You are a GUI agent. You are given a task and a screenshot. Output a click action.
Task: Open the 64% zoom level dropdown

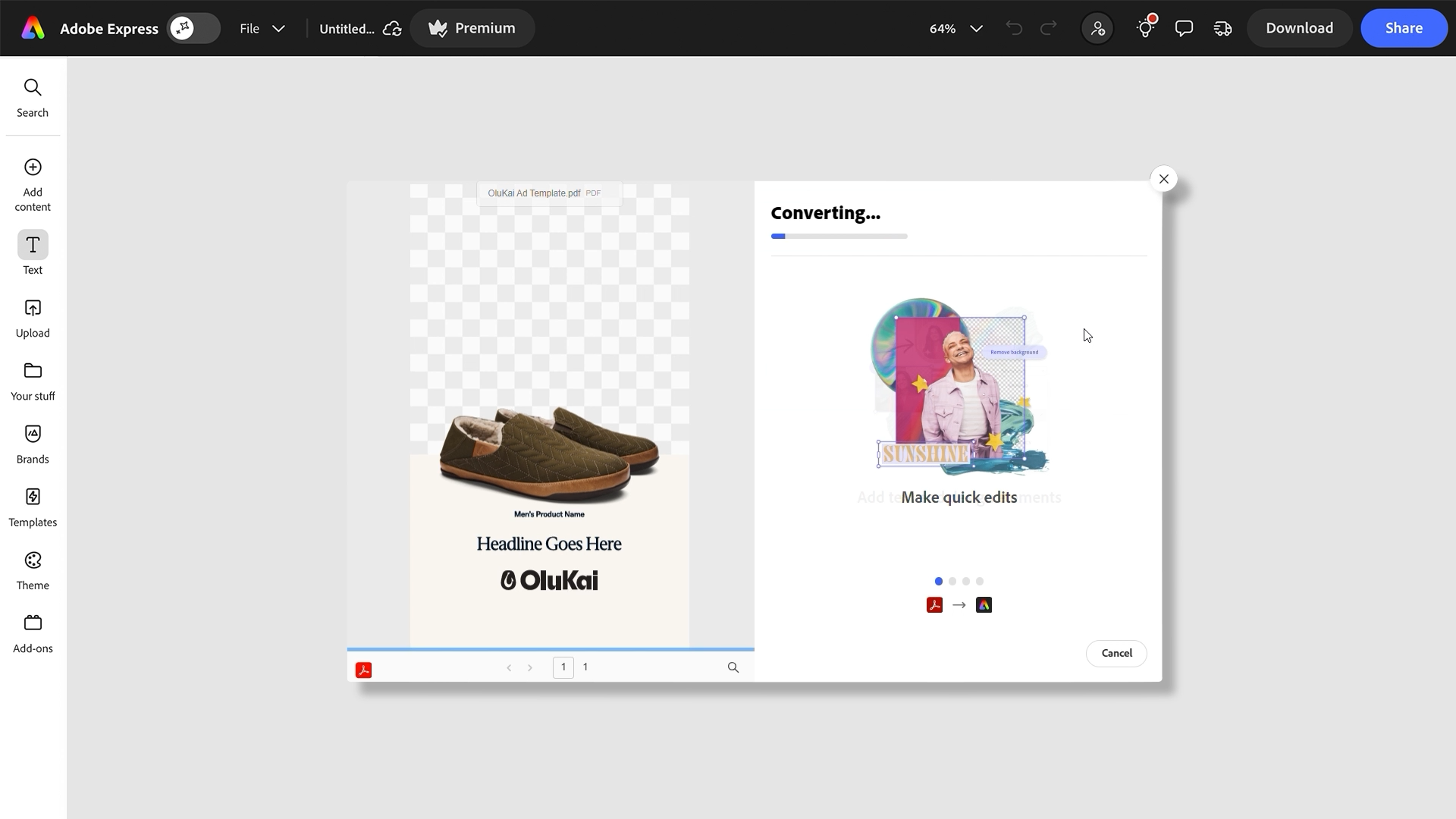(x=955, y=28)
